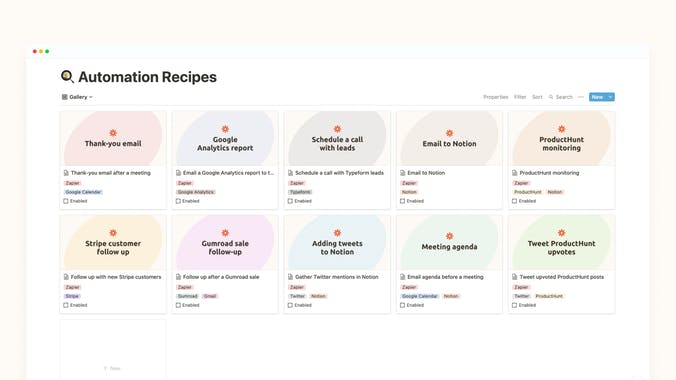The image size is (676, 380).
Task: Click page icon beside Gather Twitter mentions in Notion
Action: coord(290,277)
